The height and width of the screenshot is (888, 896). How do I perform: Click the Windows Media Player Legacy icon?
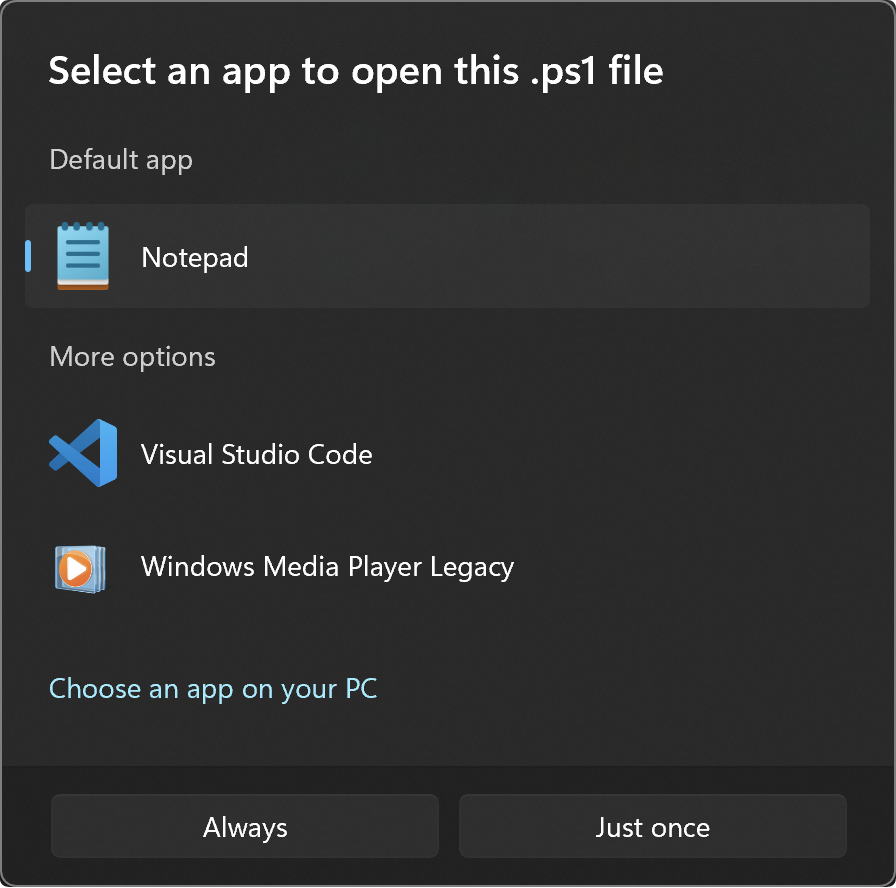point(80,569)
